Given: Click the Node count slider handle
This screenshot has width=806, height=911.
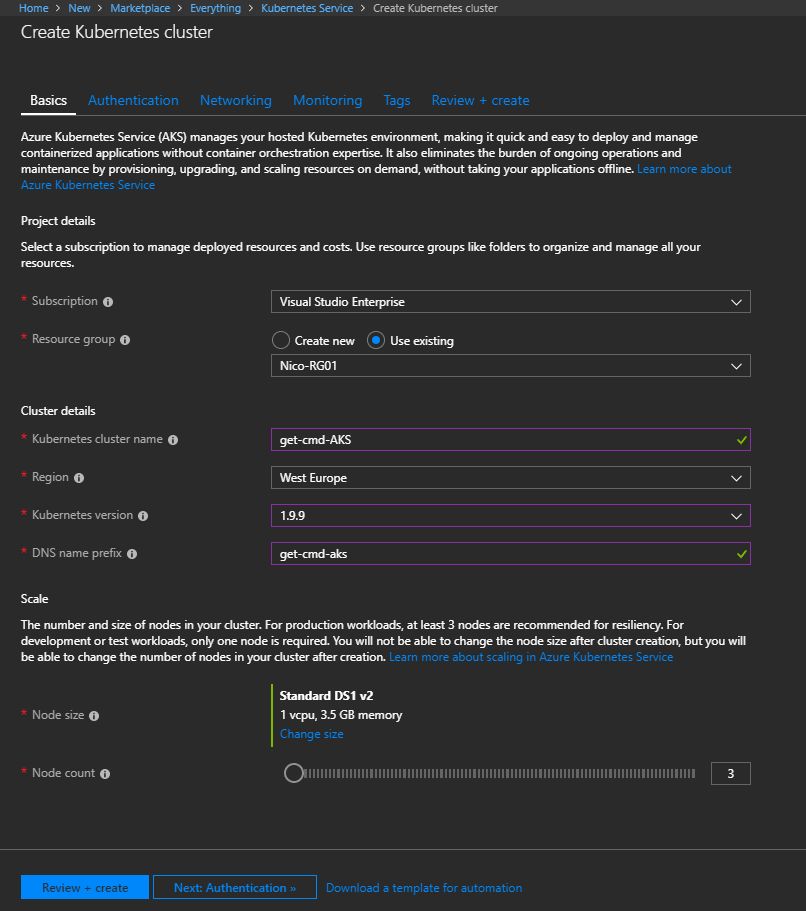Looking at the screenshot, I should click(x=293, y=773).
